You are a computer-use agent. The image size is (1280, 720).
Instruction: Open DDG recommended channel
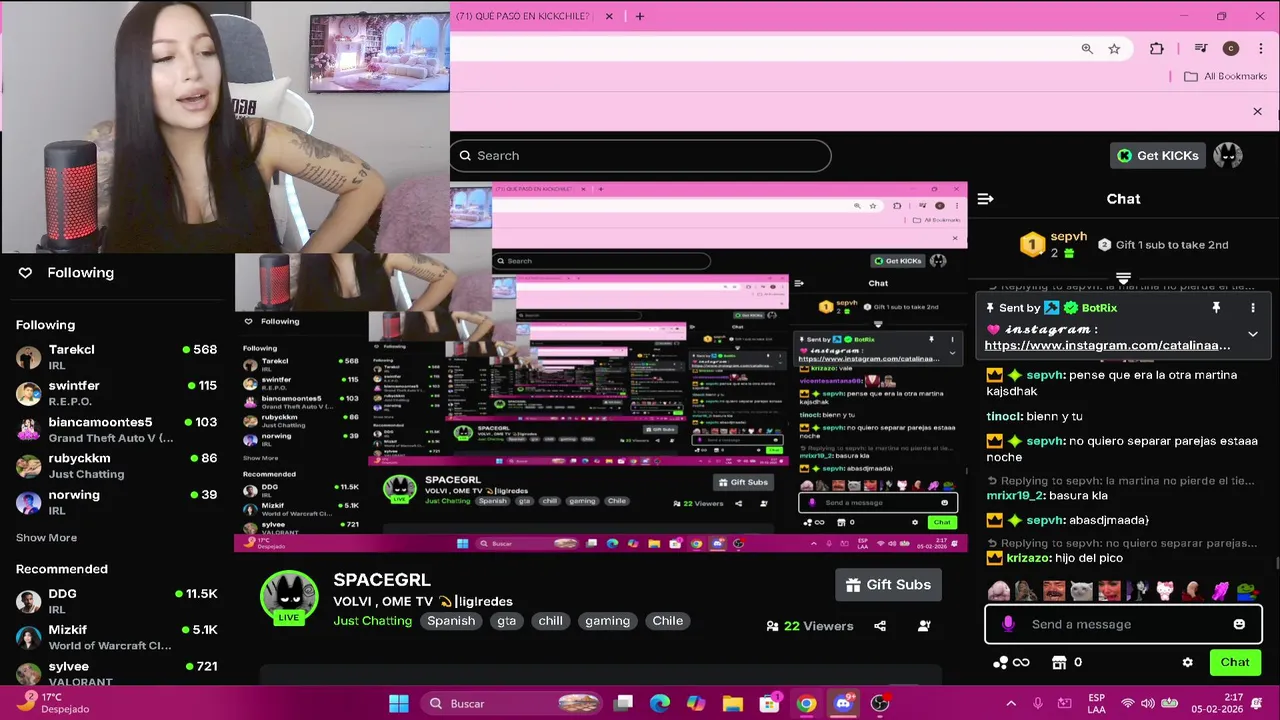(116, 601)
